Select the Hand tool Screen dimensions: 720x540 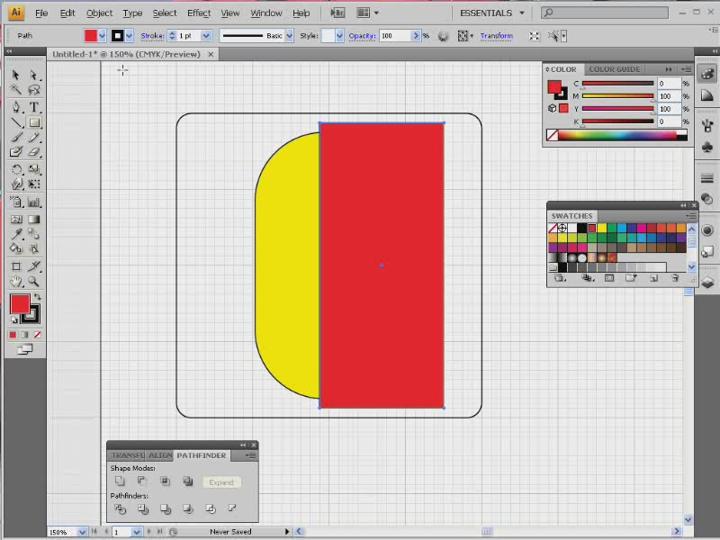click(x=16, y=281)
